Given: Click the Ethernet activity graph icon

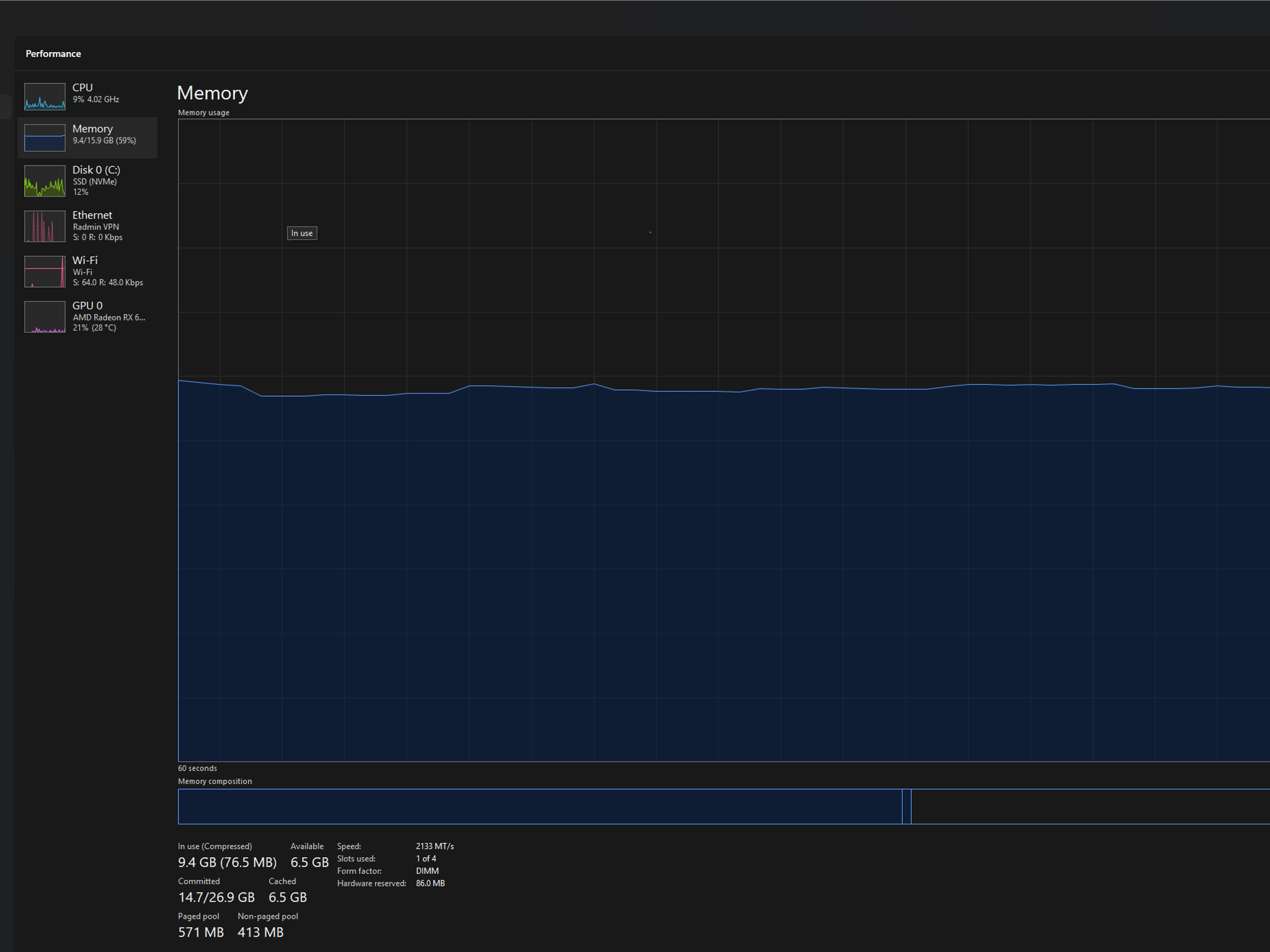Looking at the screenshot, I should pyautogui.click(x=45, y=226).
